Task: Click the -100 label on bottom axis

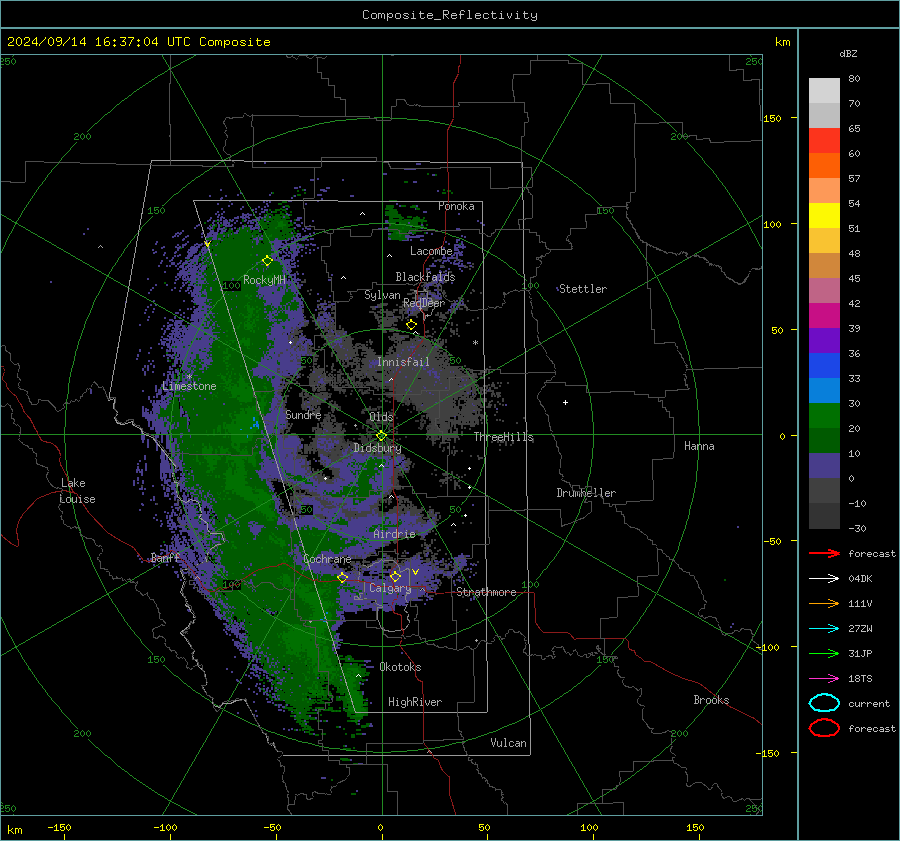Action: point(165,828)
